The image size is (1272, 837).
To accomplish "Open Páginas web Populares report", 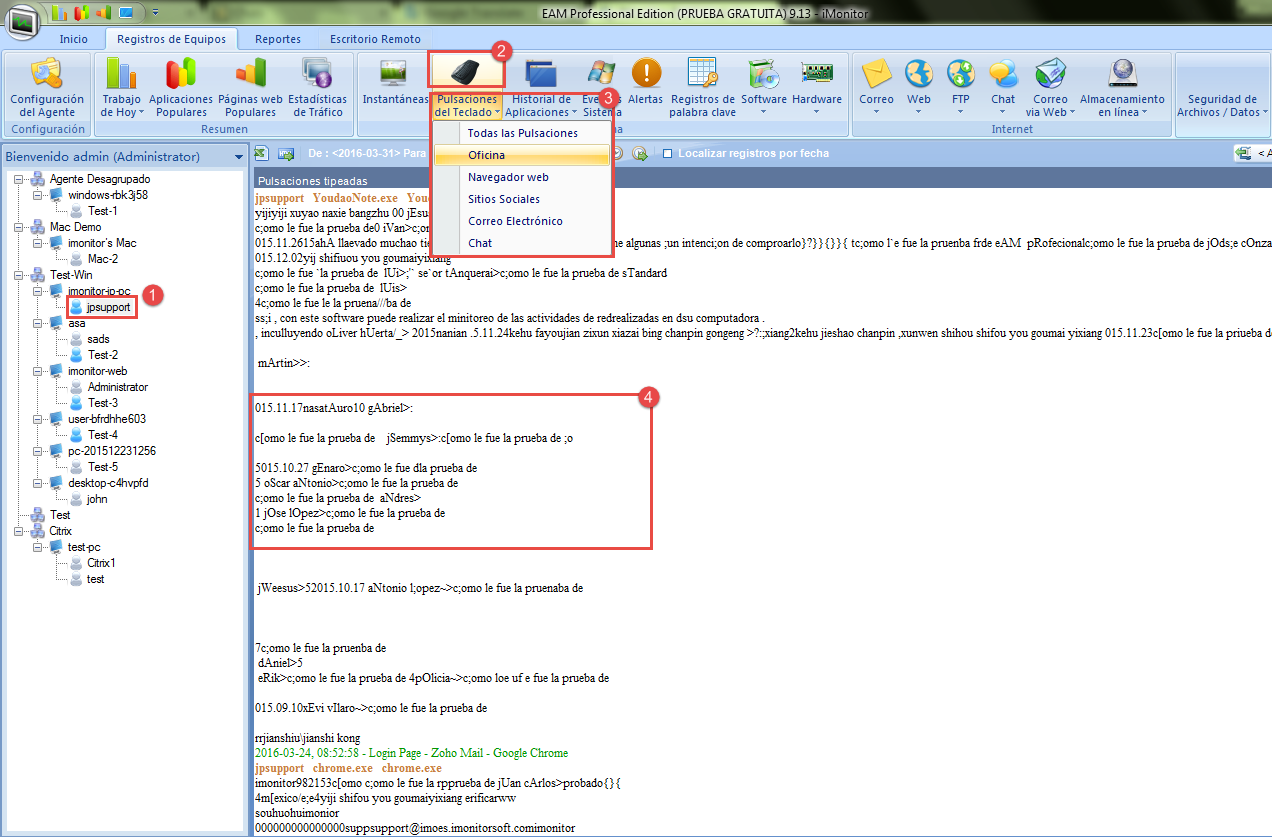I will click(250, 76).
